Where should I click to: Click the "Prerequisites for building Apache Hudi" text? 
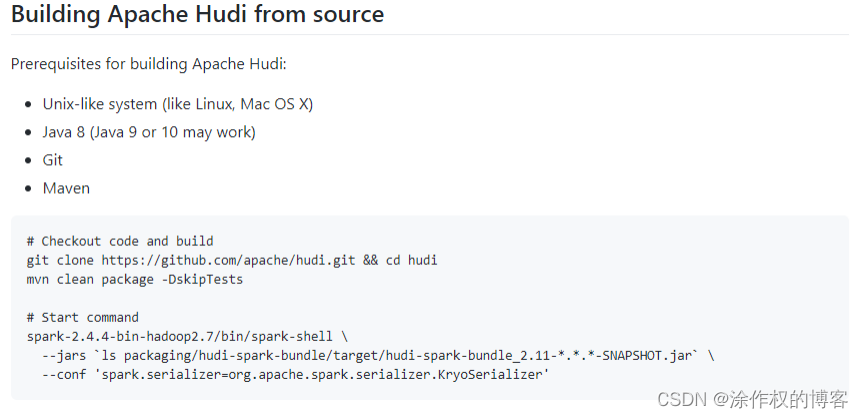click(149, 64)
